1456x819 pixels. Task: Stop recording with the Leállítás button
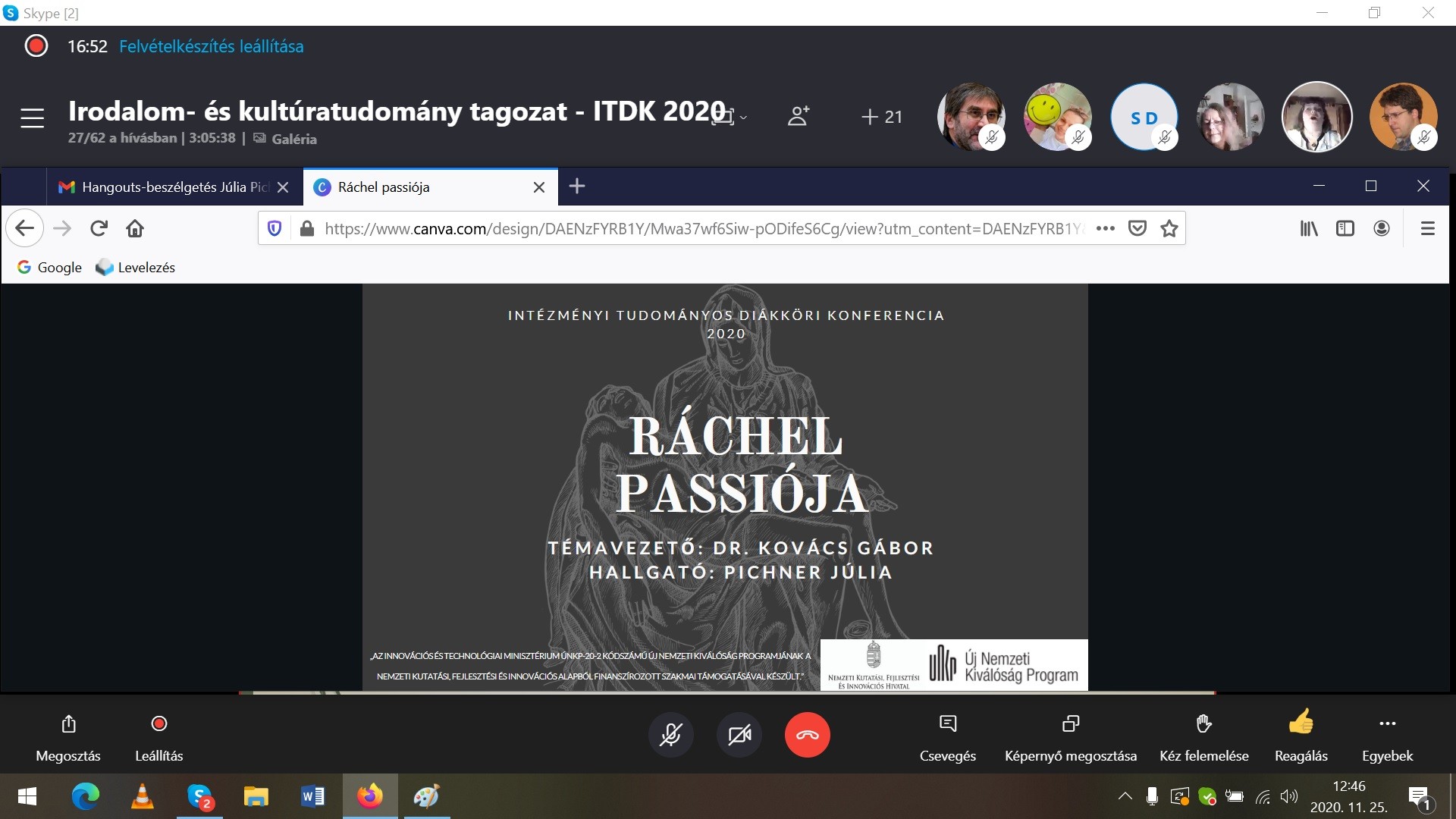158,724
